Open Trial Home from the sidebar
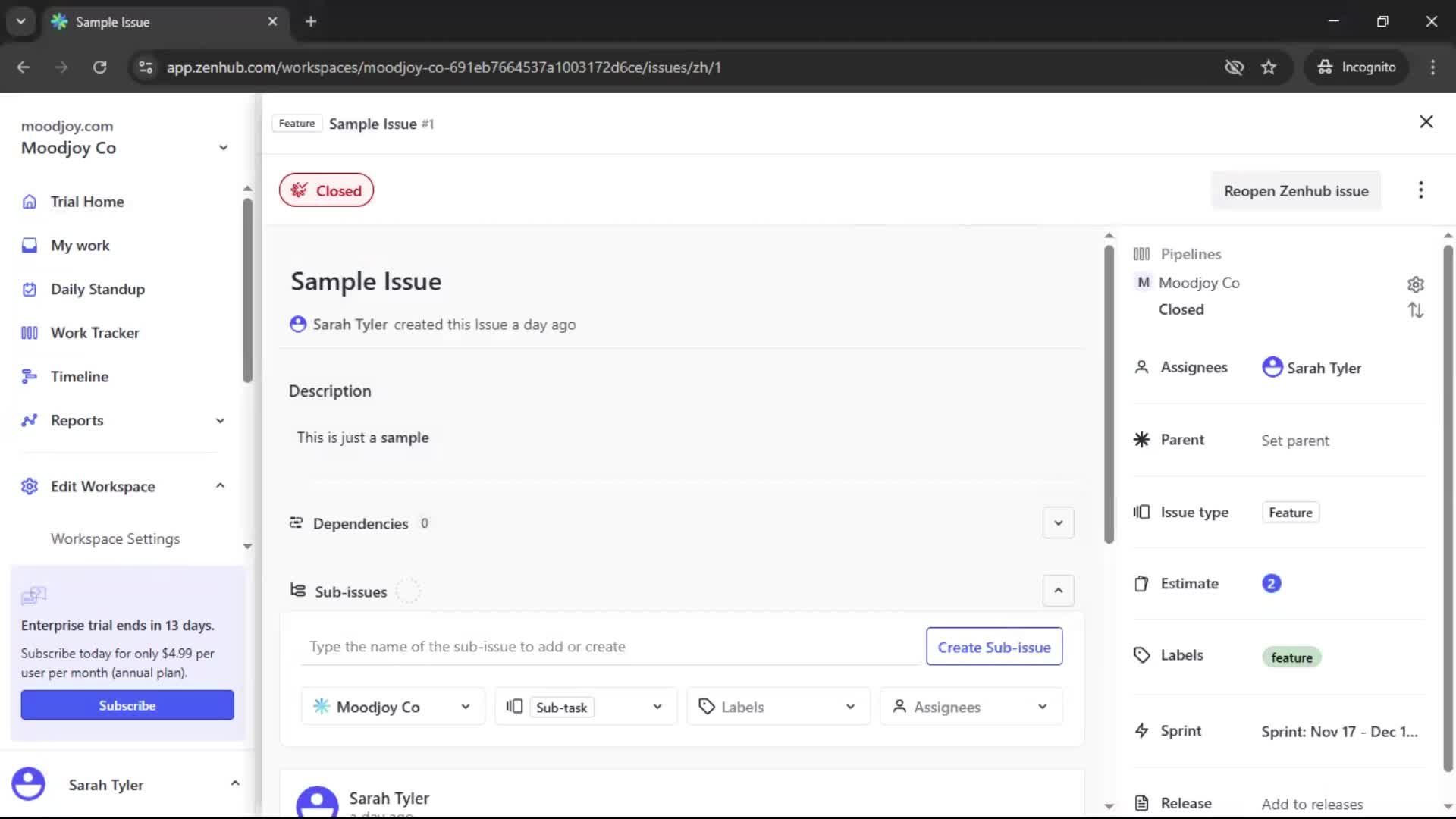Image resolution: width=1456 pixels, height=819 pixels. click(x=86, y=202)
